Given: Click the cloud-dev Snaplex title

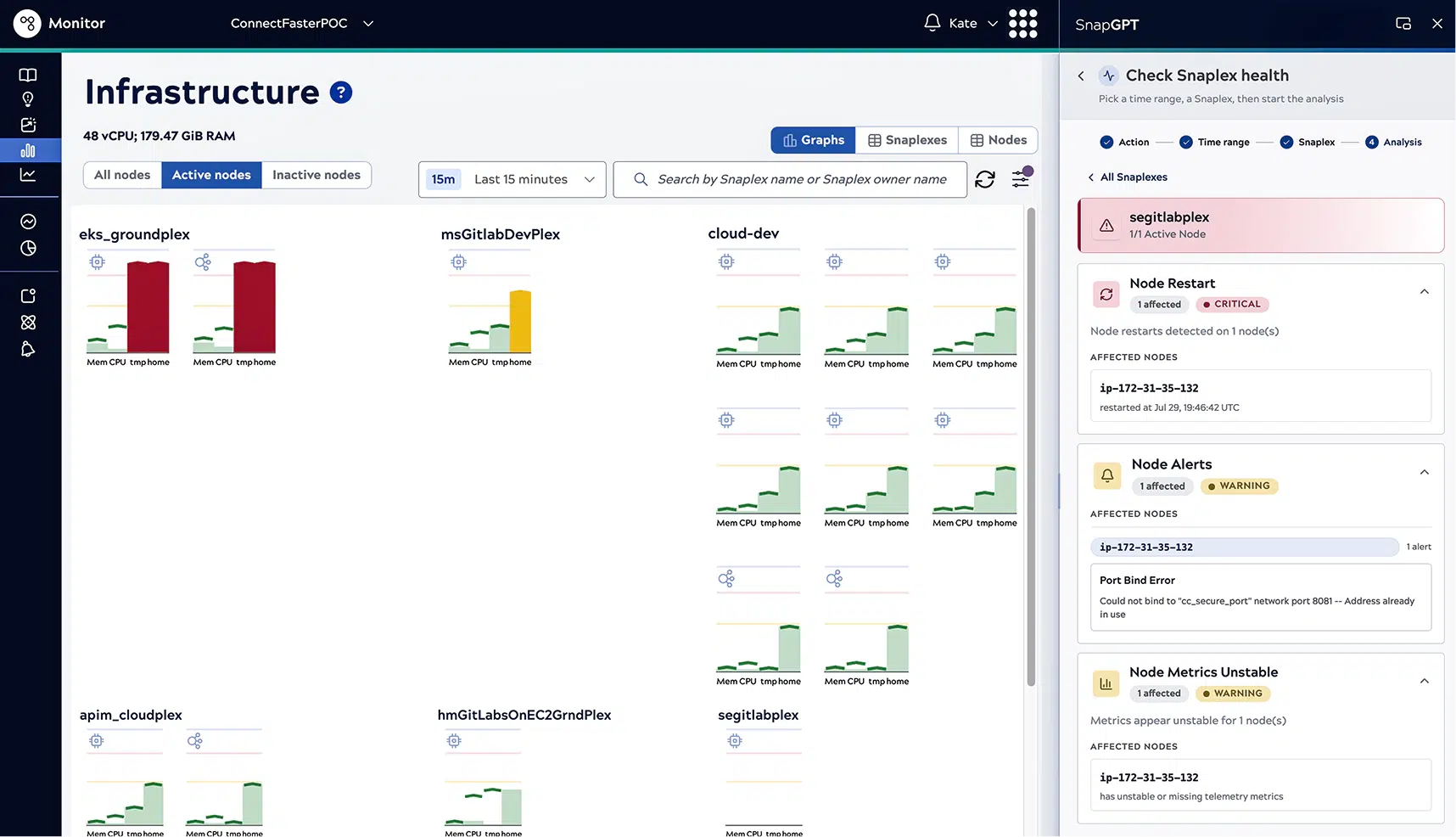Looking at the screenshot, I should coord(743,233).
